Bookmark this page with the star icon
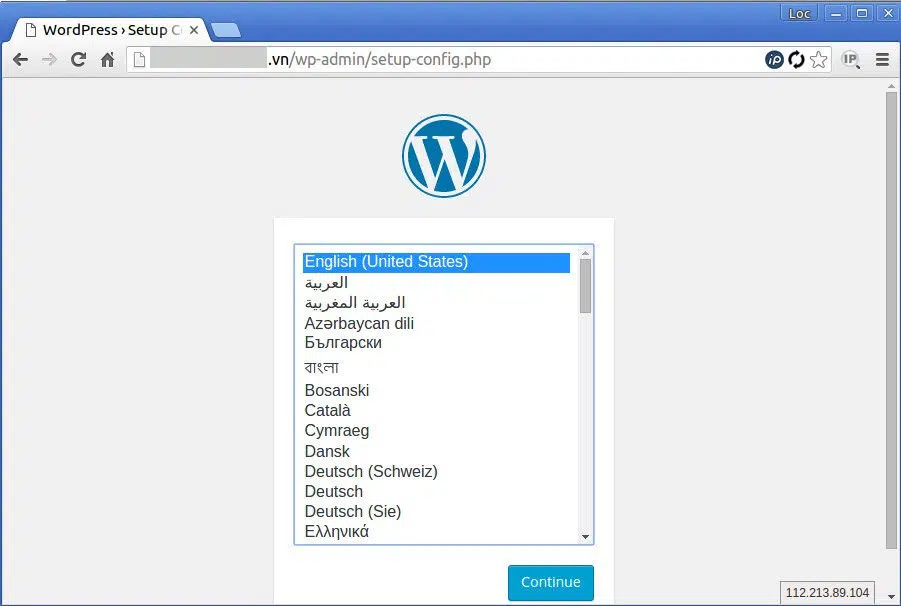 click(818, 59)
